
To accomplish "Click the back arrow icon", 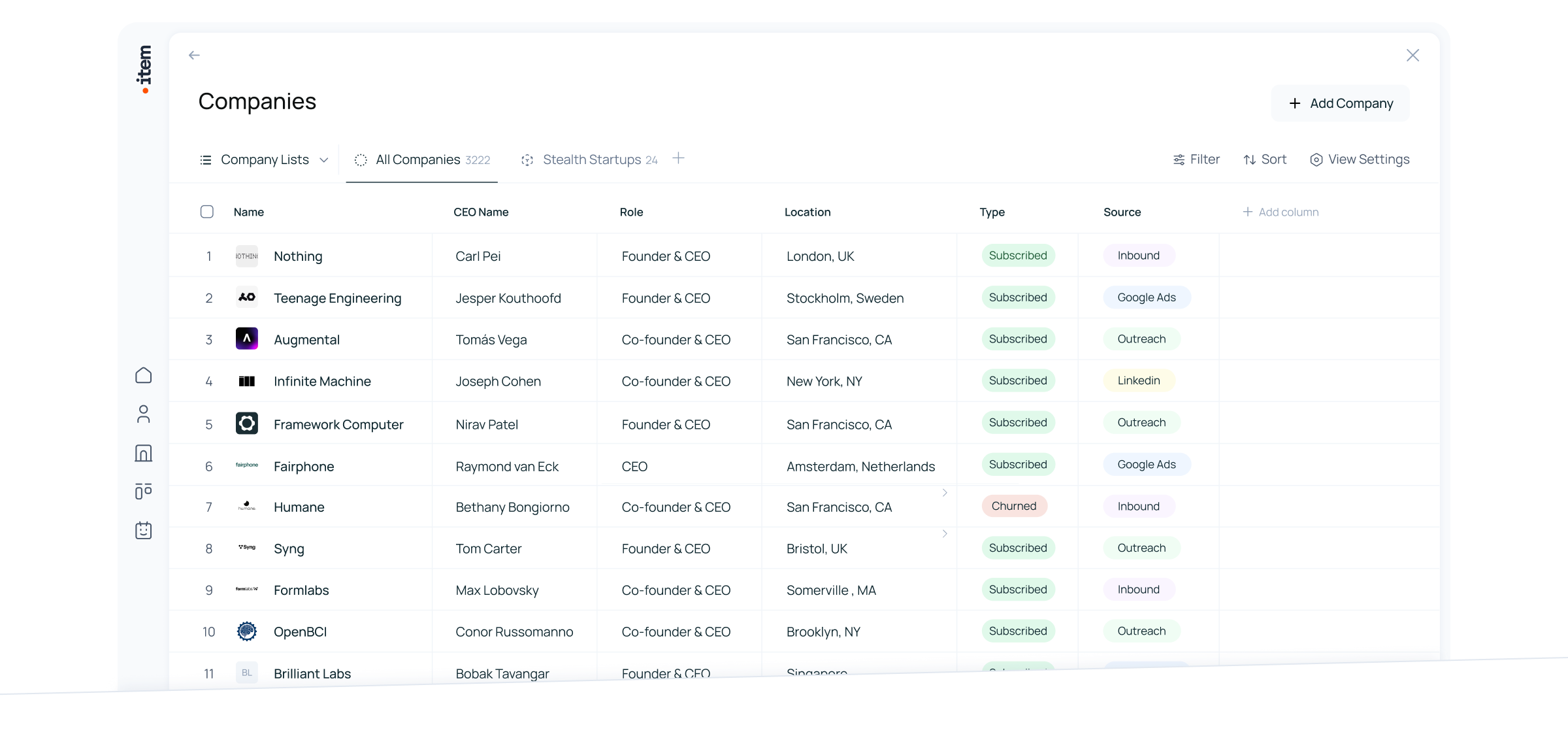I will (194, 56).
